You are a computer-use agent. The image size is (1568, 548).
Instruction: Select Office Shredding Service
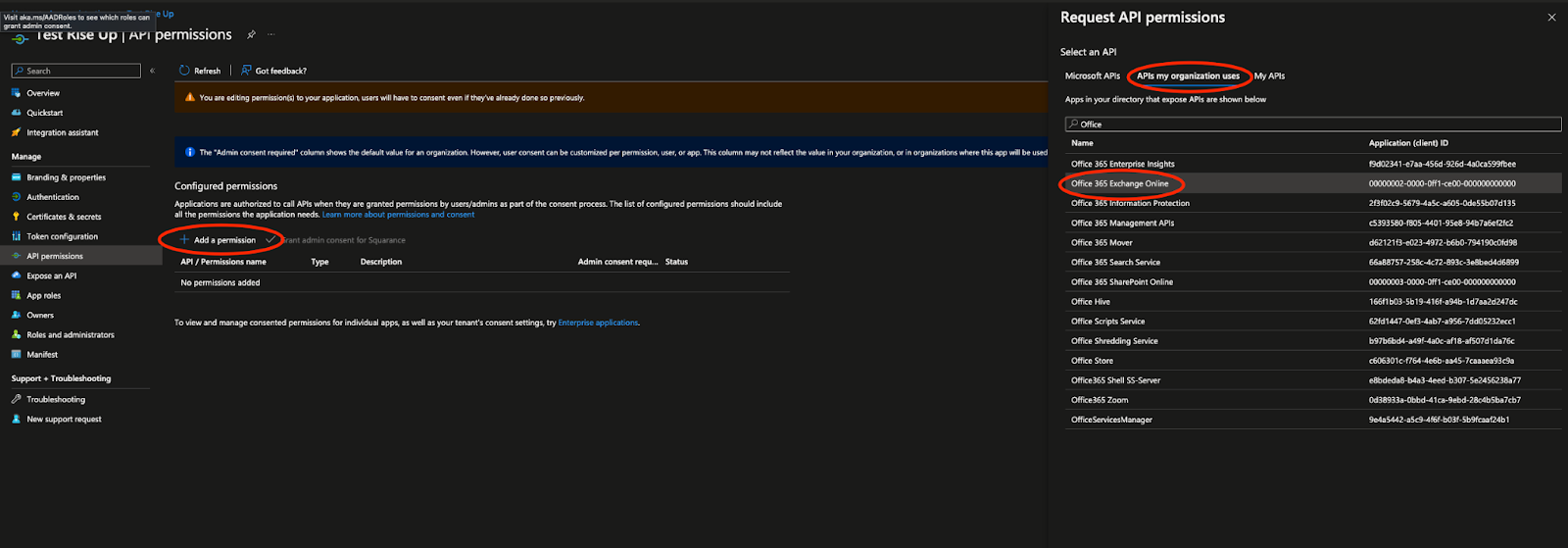[1313, 340]
